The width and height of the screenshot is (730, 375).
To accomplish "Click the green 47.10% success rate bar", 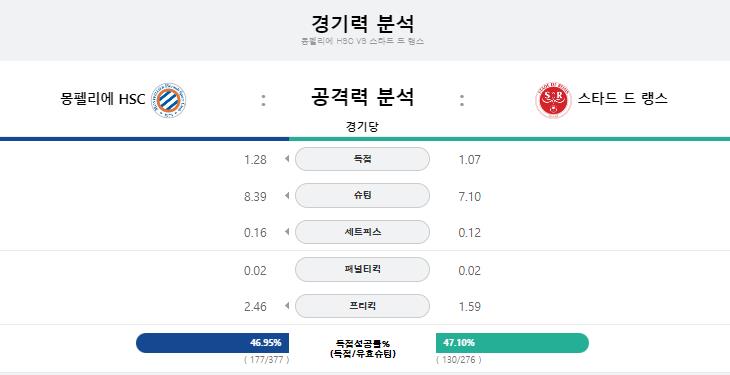I will coord(512,343).
